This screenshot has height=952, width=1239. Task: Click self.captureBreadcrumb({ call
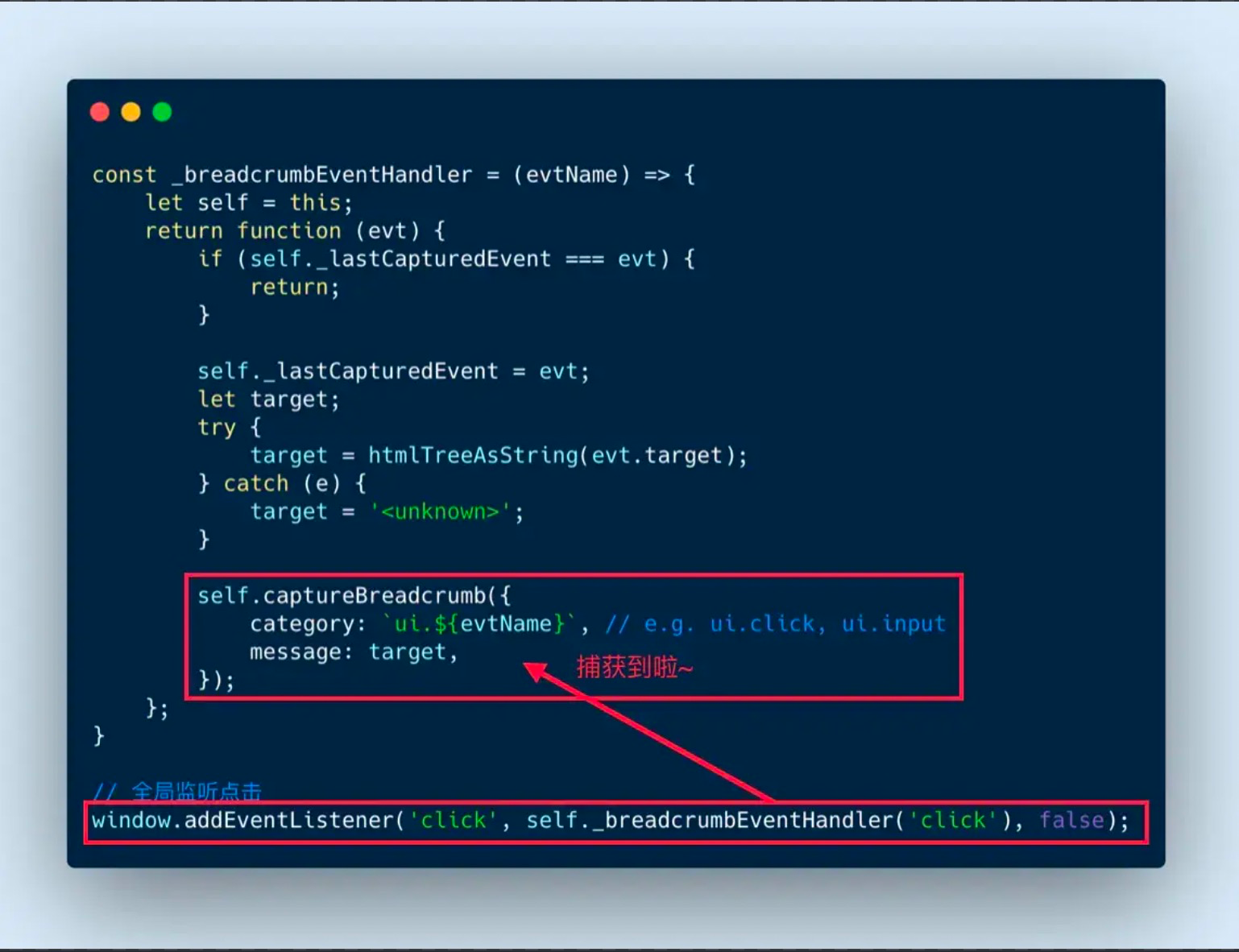pyautogui.click(x=354, y=596)
